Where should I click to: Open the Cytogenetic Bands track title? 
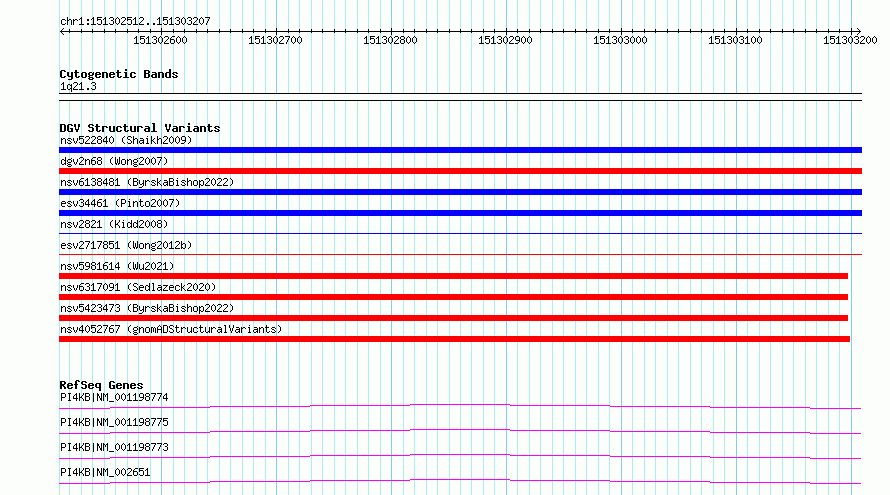(x=119, y=74)
